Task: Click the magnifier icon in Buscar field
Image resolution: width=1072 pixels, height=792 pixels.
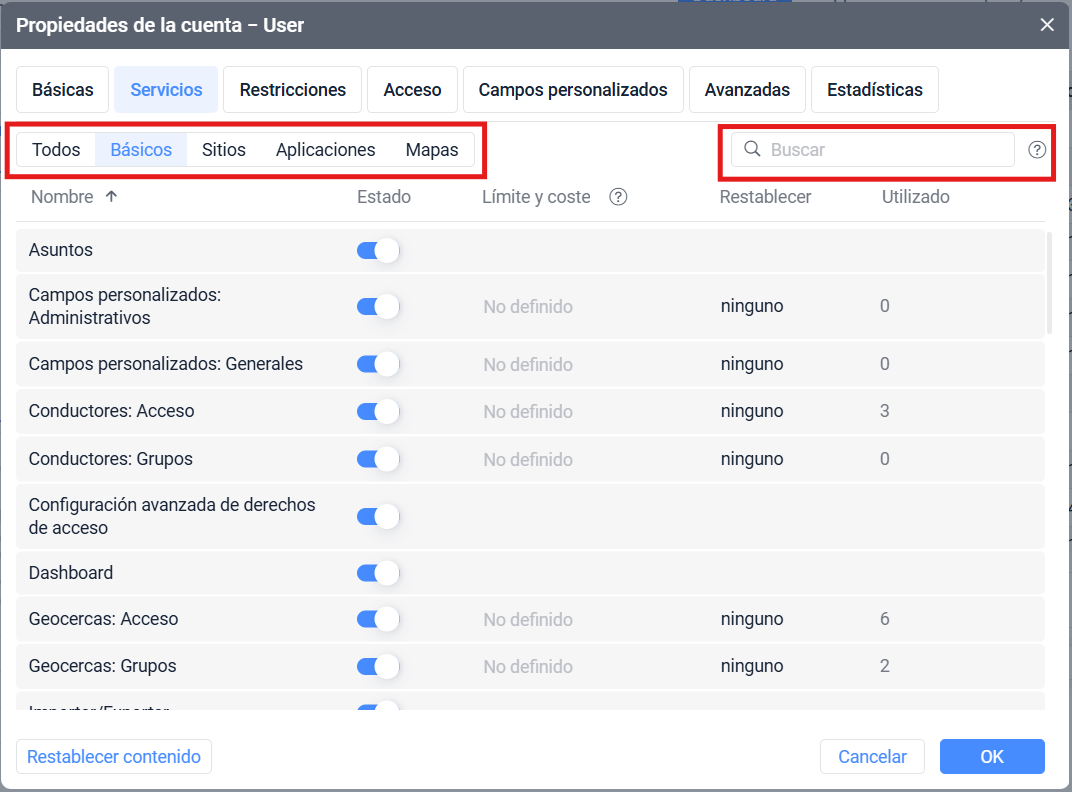Action: 752,150
